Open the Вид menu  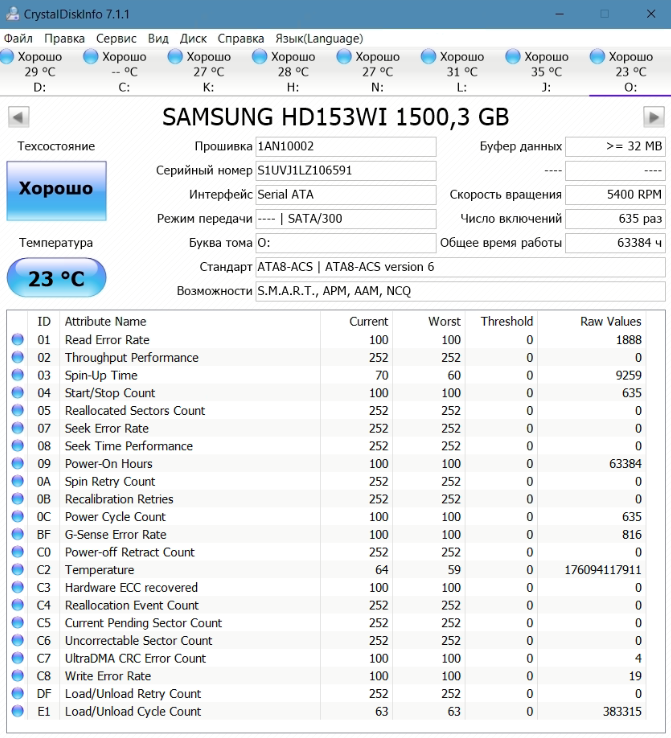click(158, 39)
